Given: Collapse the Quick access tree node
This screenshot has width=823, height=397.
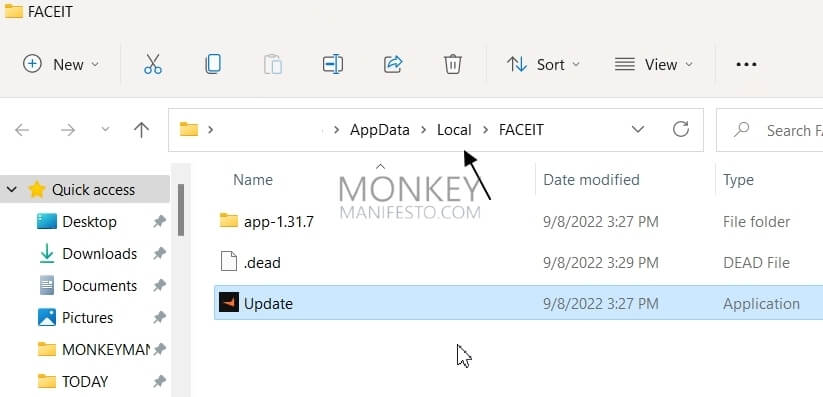Looking at the screenshot, I should (x=12, y=190).
